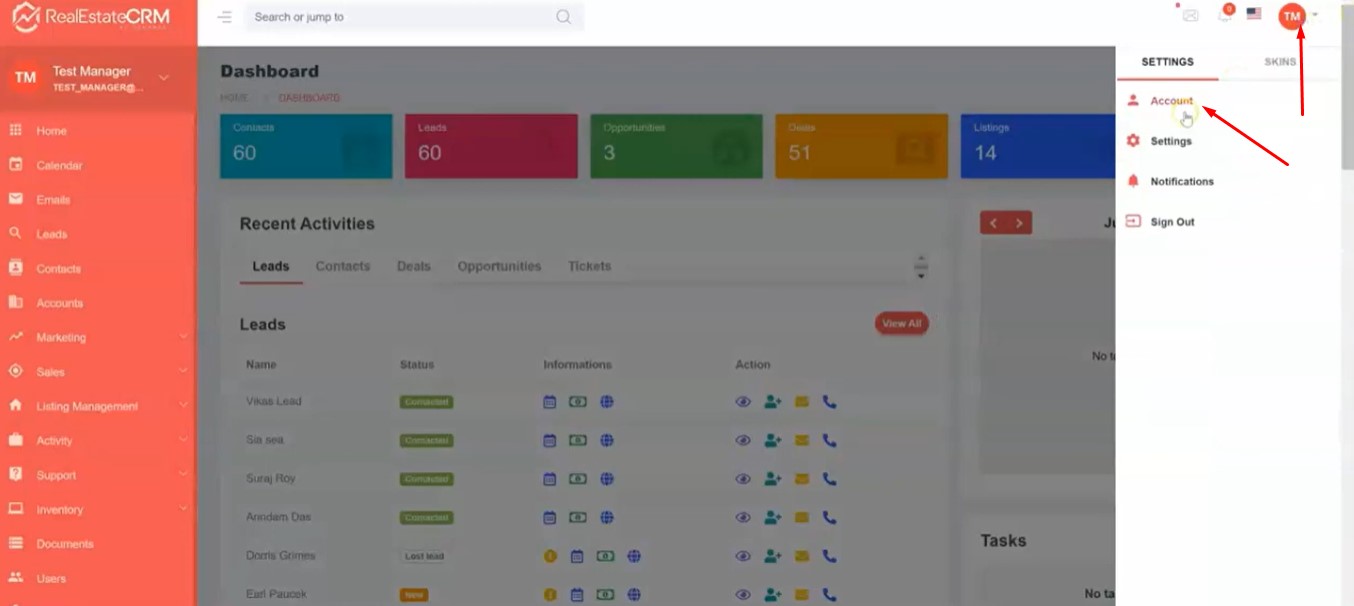Open the calendar icon for Anndam Das
Image resolution: width=1354 pixels, height=606 pixels.
[549, 518]
